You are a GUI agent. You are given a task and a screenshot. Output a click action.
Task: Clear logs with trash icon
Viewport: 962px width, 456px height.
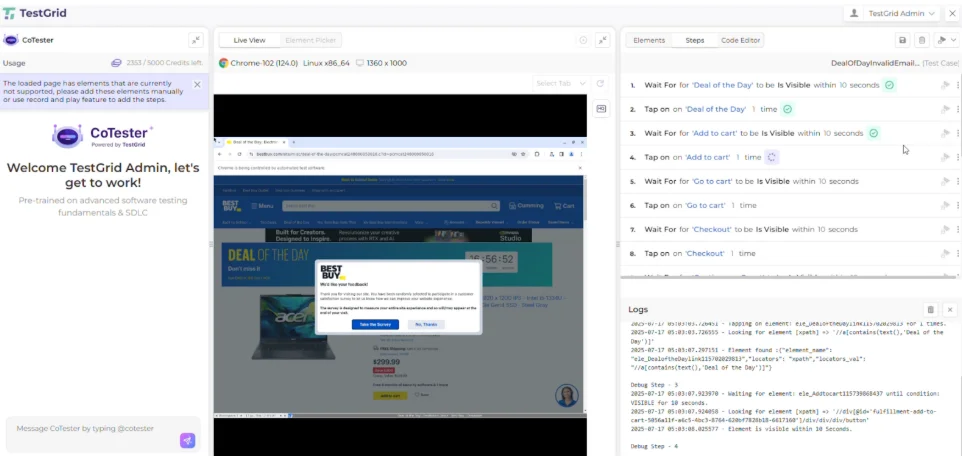930,310
